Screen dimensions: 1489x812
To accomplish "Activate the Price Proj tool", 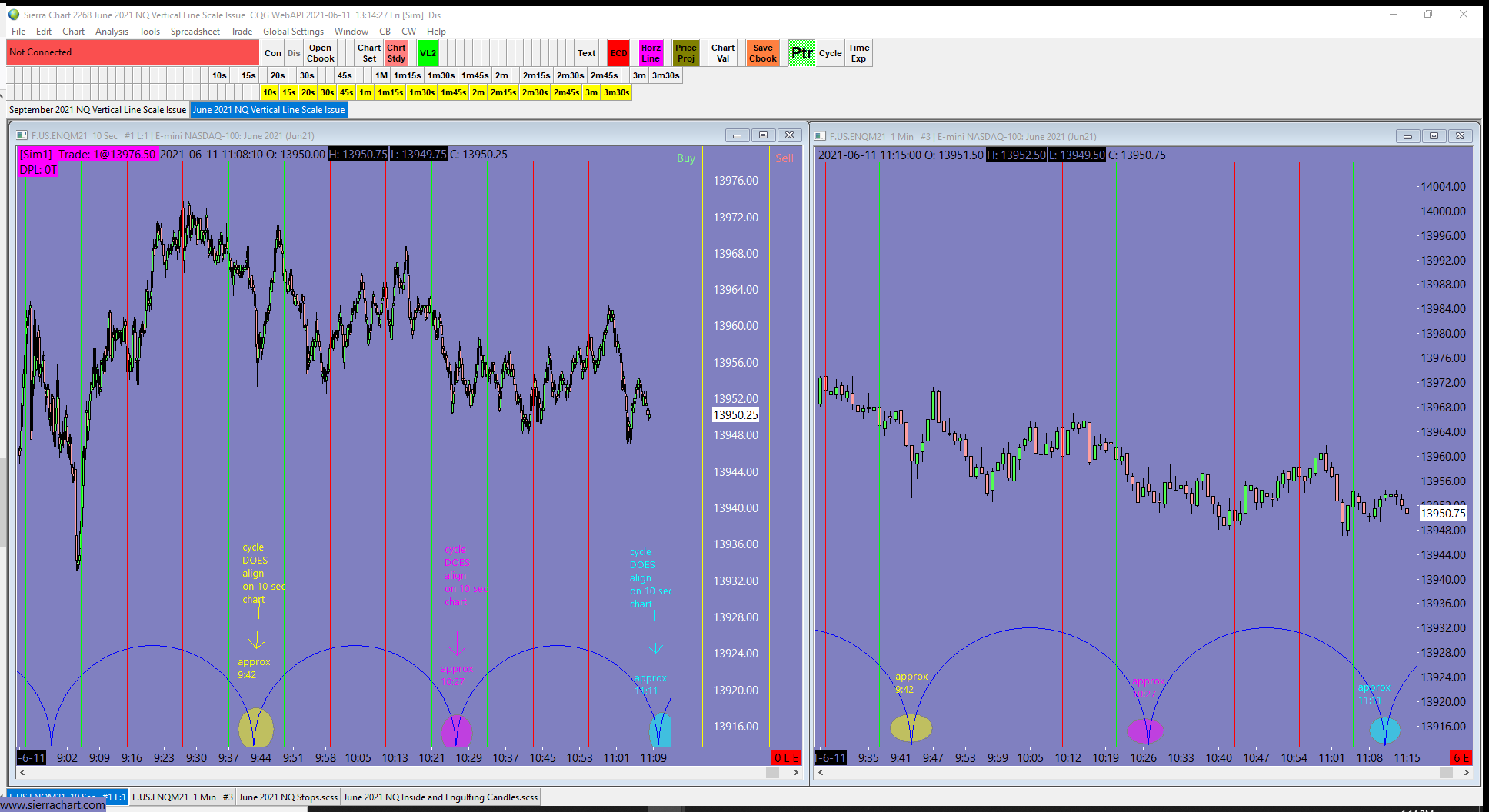I will coord(685,53).
